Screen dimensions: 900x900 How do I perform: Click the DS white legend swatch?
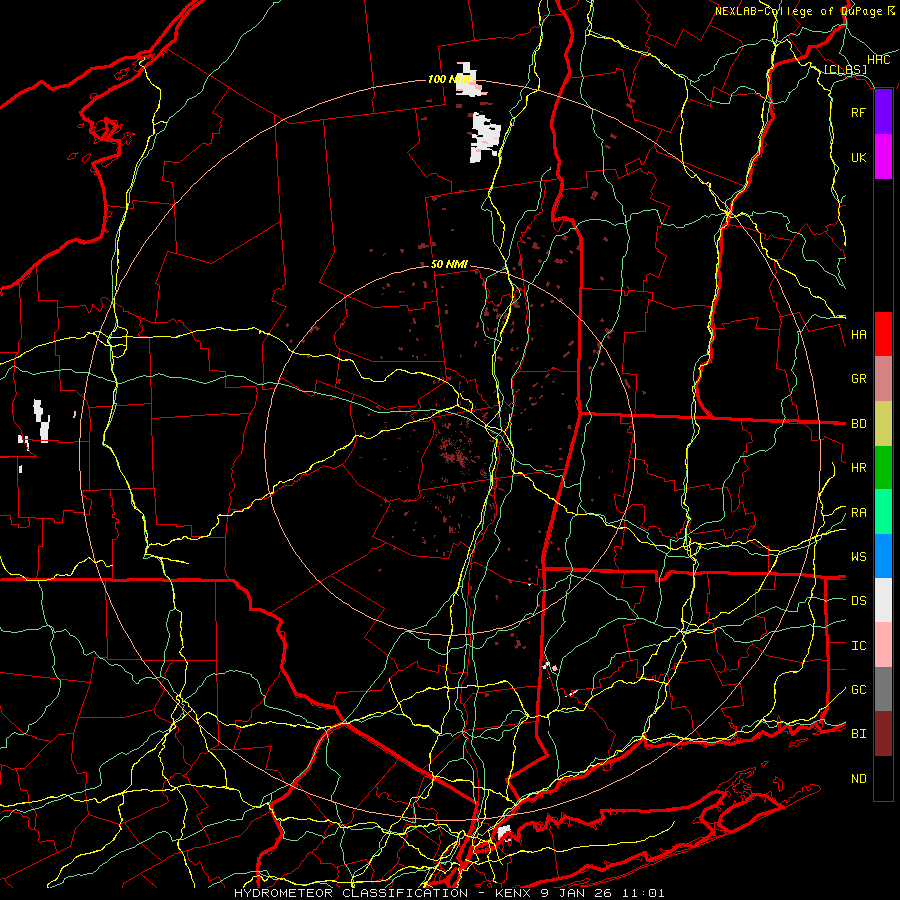tap(883, 600)
